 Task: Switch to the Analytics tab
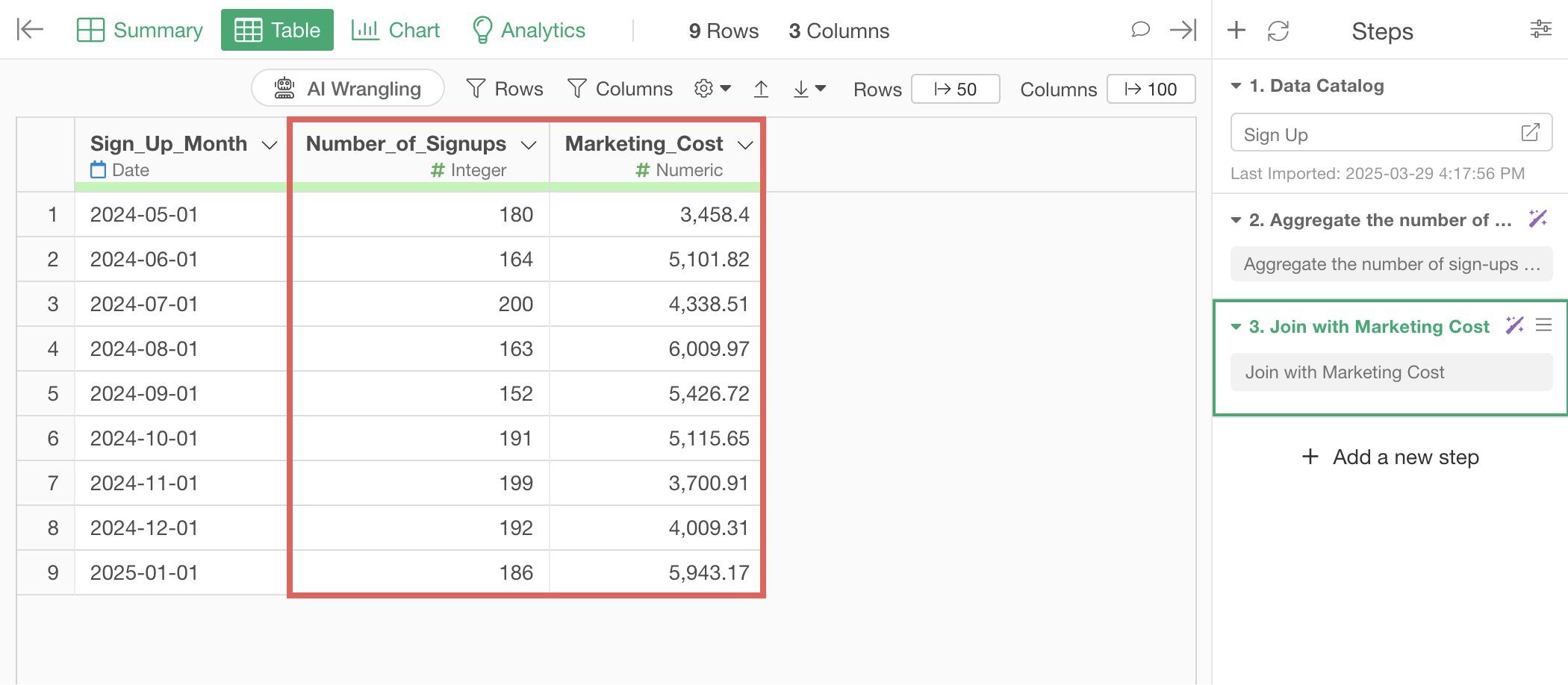(x=529, y=30)
